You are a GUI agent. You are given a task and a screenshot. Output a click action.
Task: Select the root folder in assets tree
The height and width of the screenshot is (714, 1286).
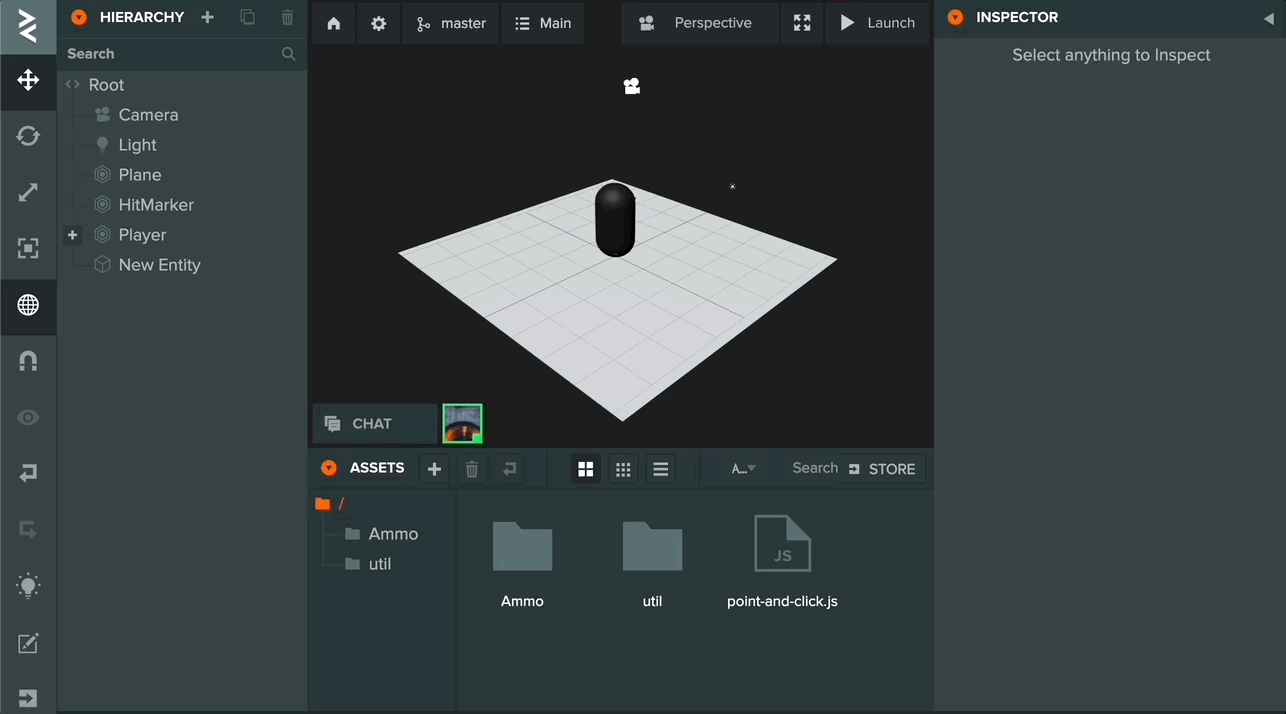(x=330, y=504)
